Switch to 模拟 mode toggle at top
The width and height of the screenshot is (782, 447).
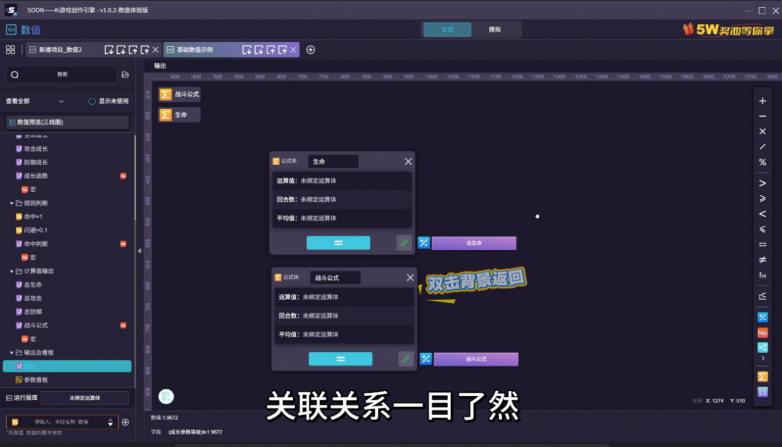pos(494,30)
